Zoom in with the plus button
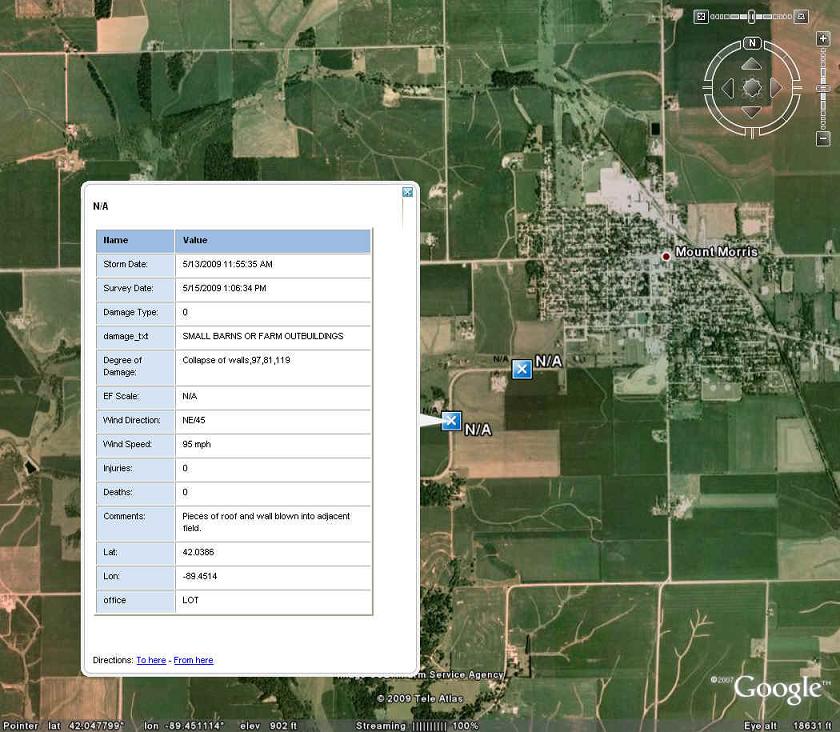The width and height of the screenshot is (840, 732). (x=823, y=39)
